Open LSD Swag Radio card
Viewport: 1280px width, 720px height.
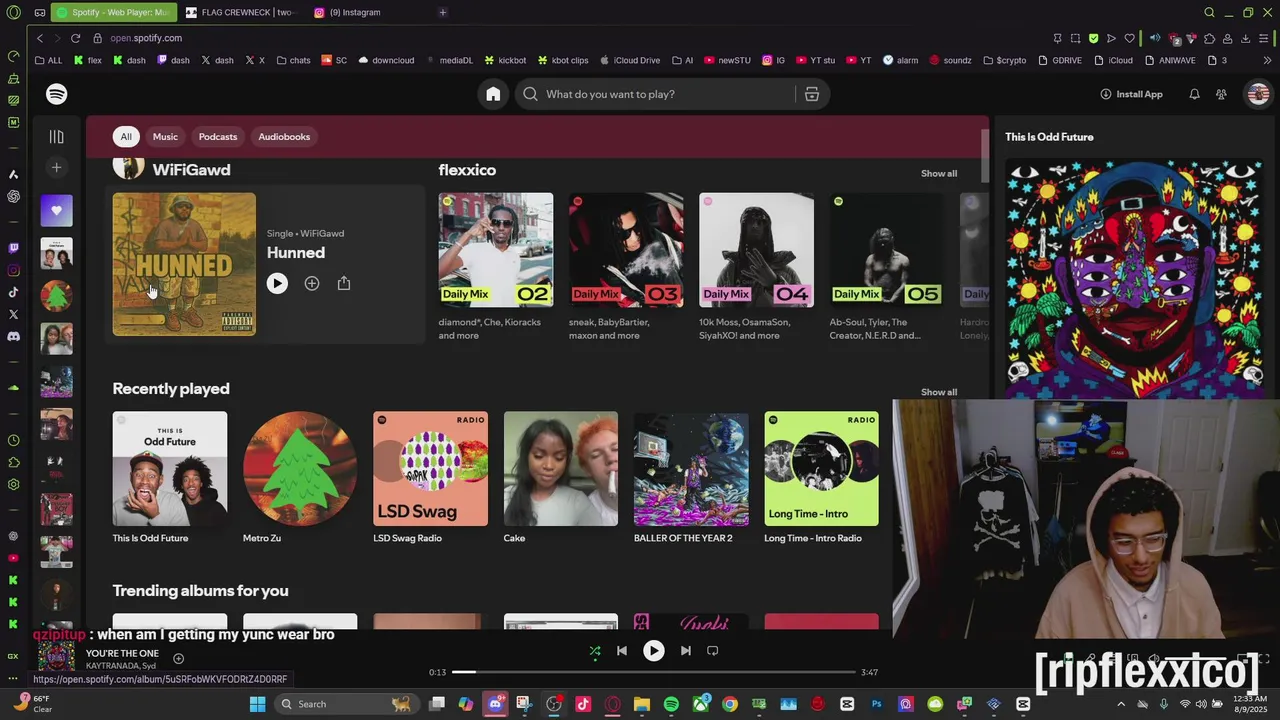tap(430, 478)
